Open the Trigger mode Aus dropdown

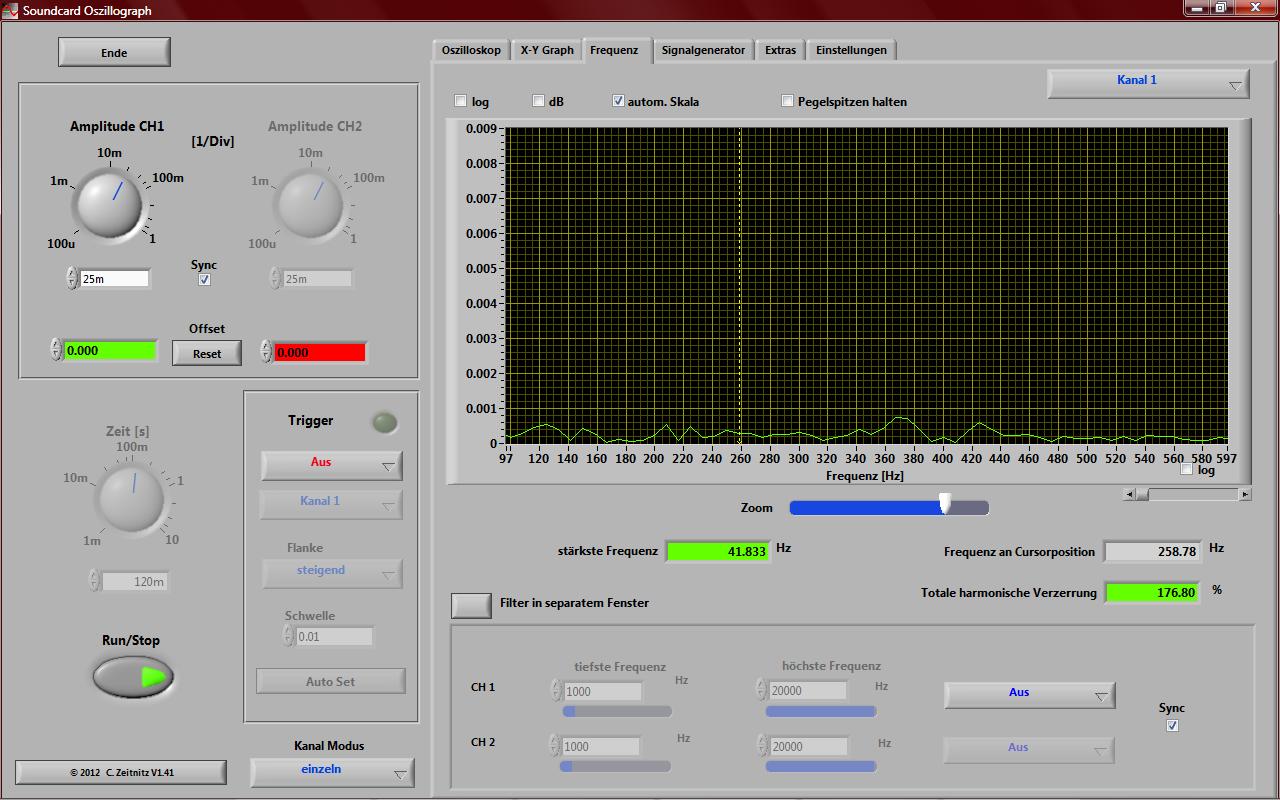[331, 464]
